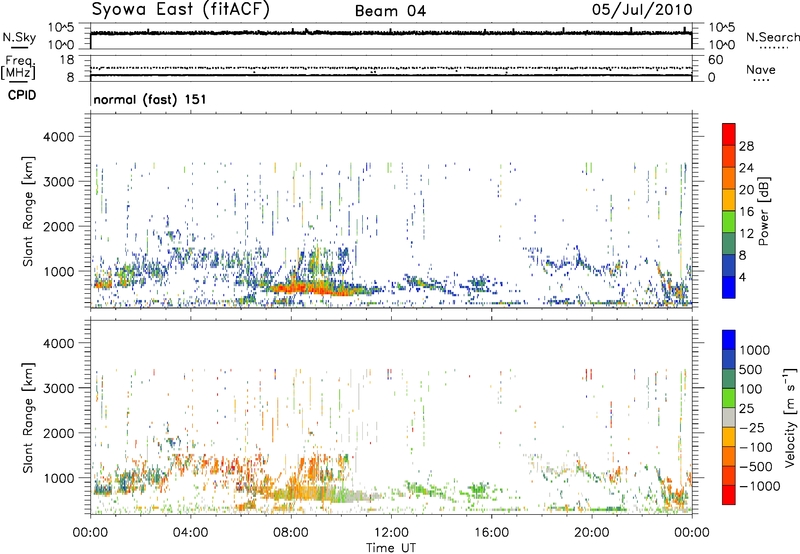Click the blue bottom swatch of Power colorbar
The height and width of the screenshot is (554, 800).
(x=729, y=287)
